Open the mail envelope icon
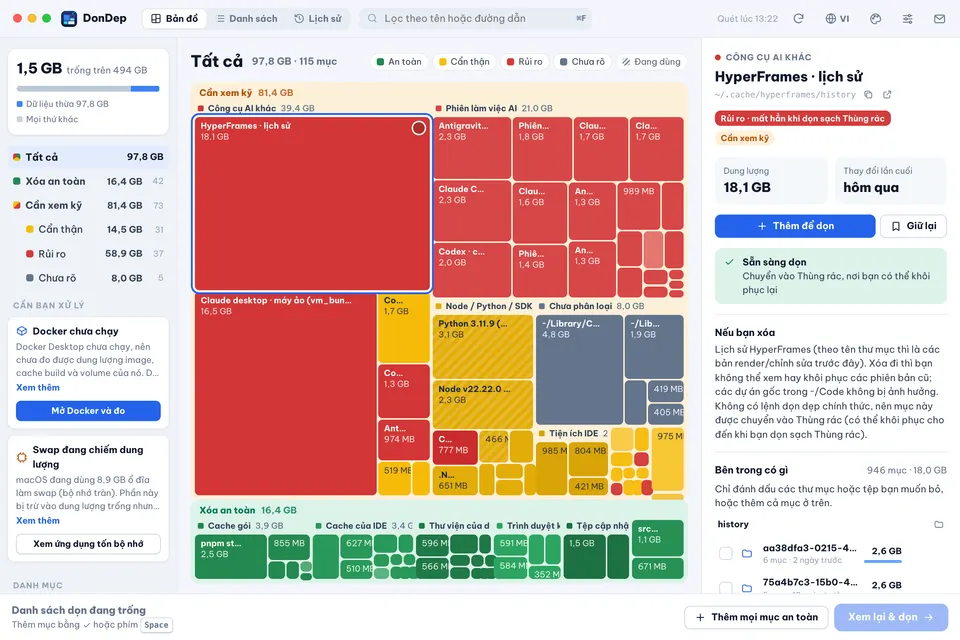This screenshot has width=960, height=640. click(939, 18)
